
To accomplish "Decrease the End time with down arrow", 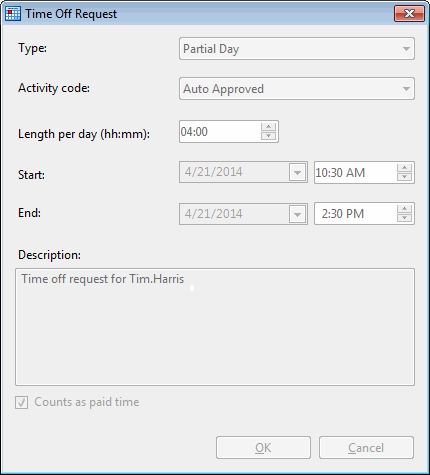I will (404, 218).
